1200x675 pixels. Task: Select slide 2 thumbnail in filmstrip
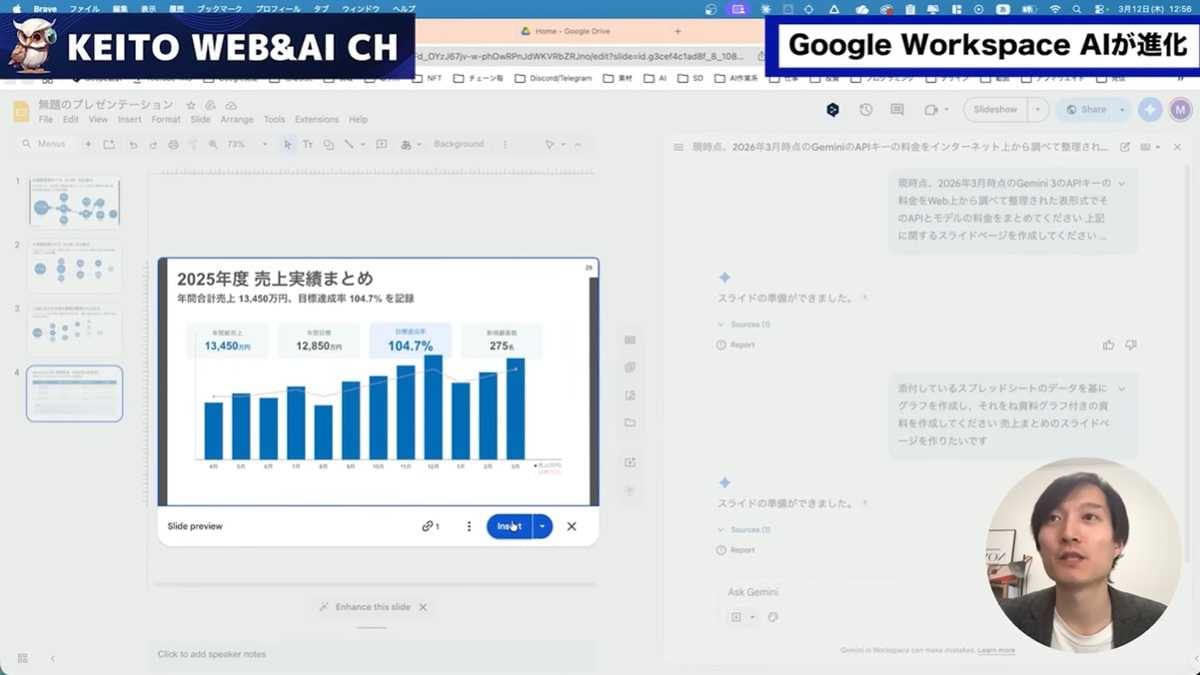[74, 265]
